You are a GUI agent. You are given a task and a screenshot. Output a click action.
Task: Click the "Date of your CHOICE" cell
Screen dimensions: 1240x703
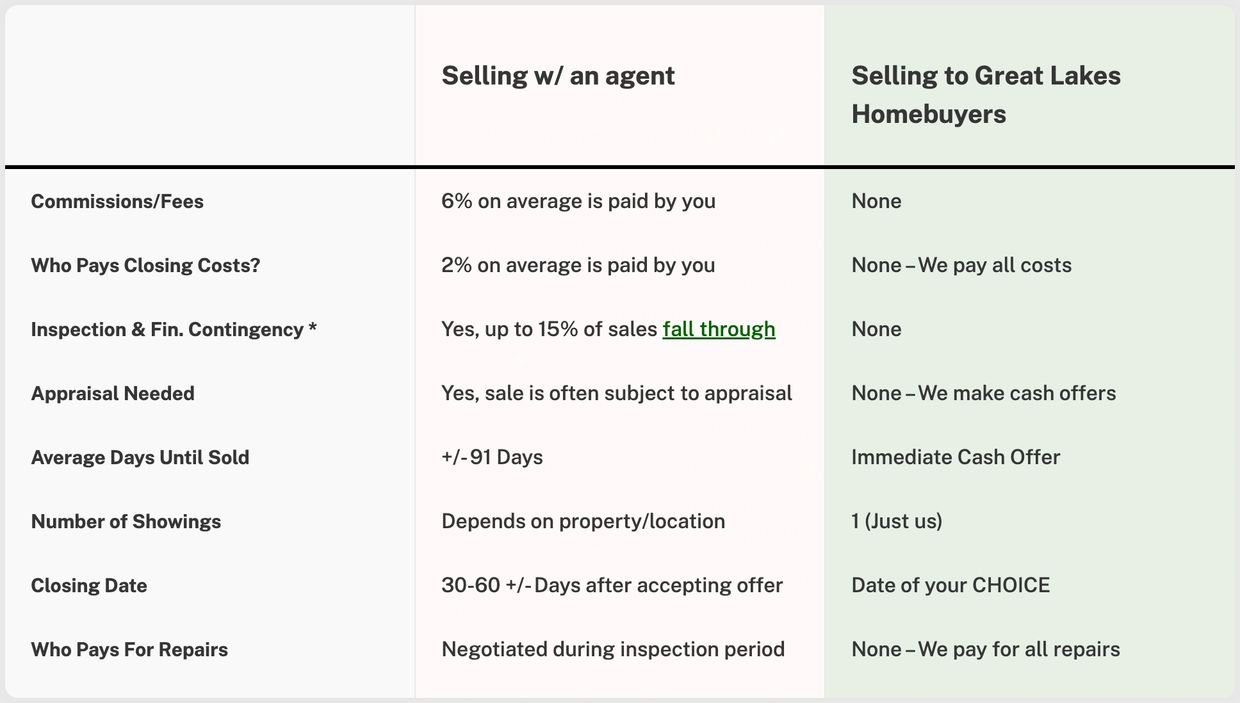[x=950, y=585]
